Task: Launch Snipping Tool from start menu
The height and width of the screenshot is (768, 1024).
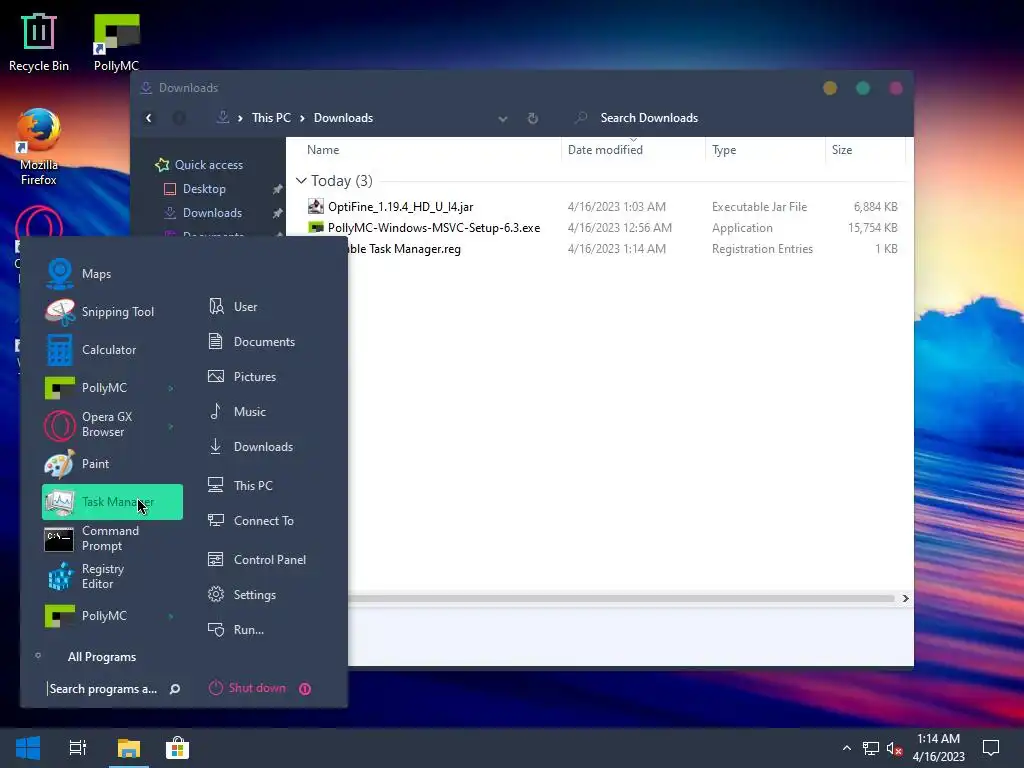Action: coord(112,312)
